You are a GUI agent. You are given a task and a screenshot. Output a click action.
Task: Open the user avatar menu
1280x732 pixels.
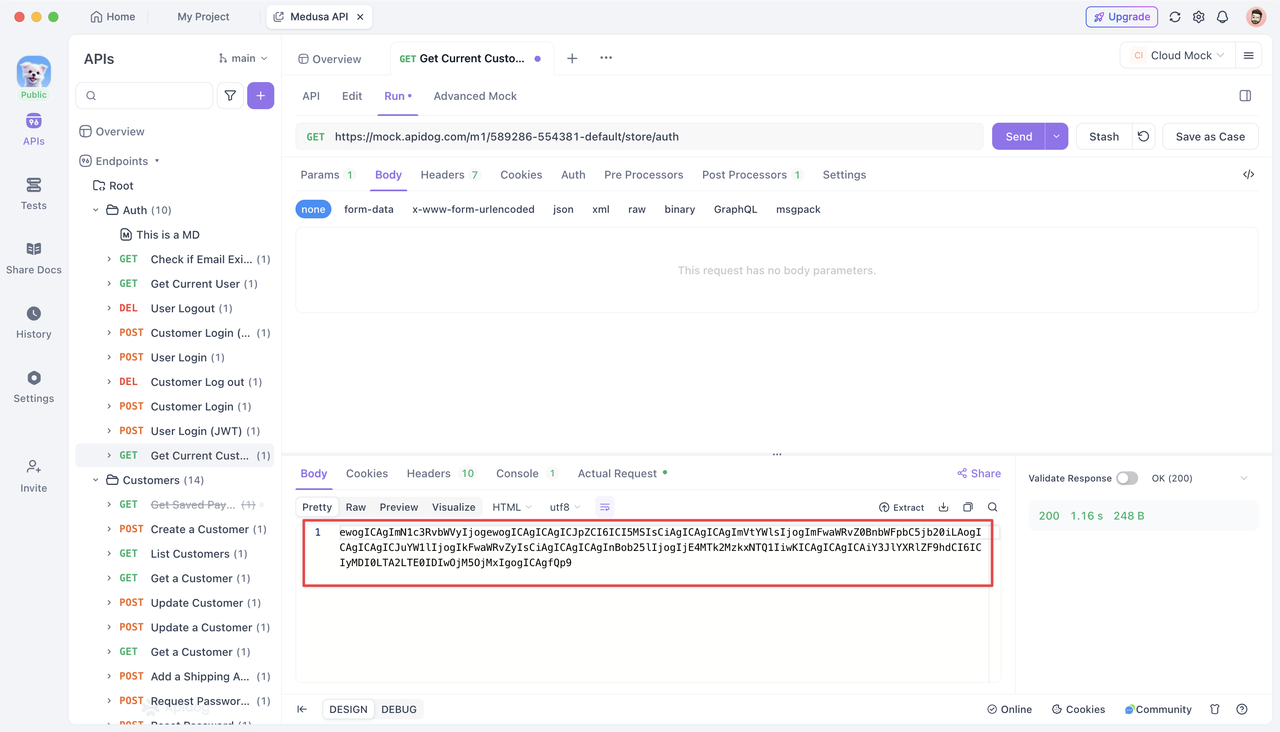(1256, 17)
